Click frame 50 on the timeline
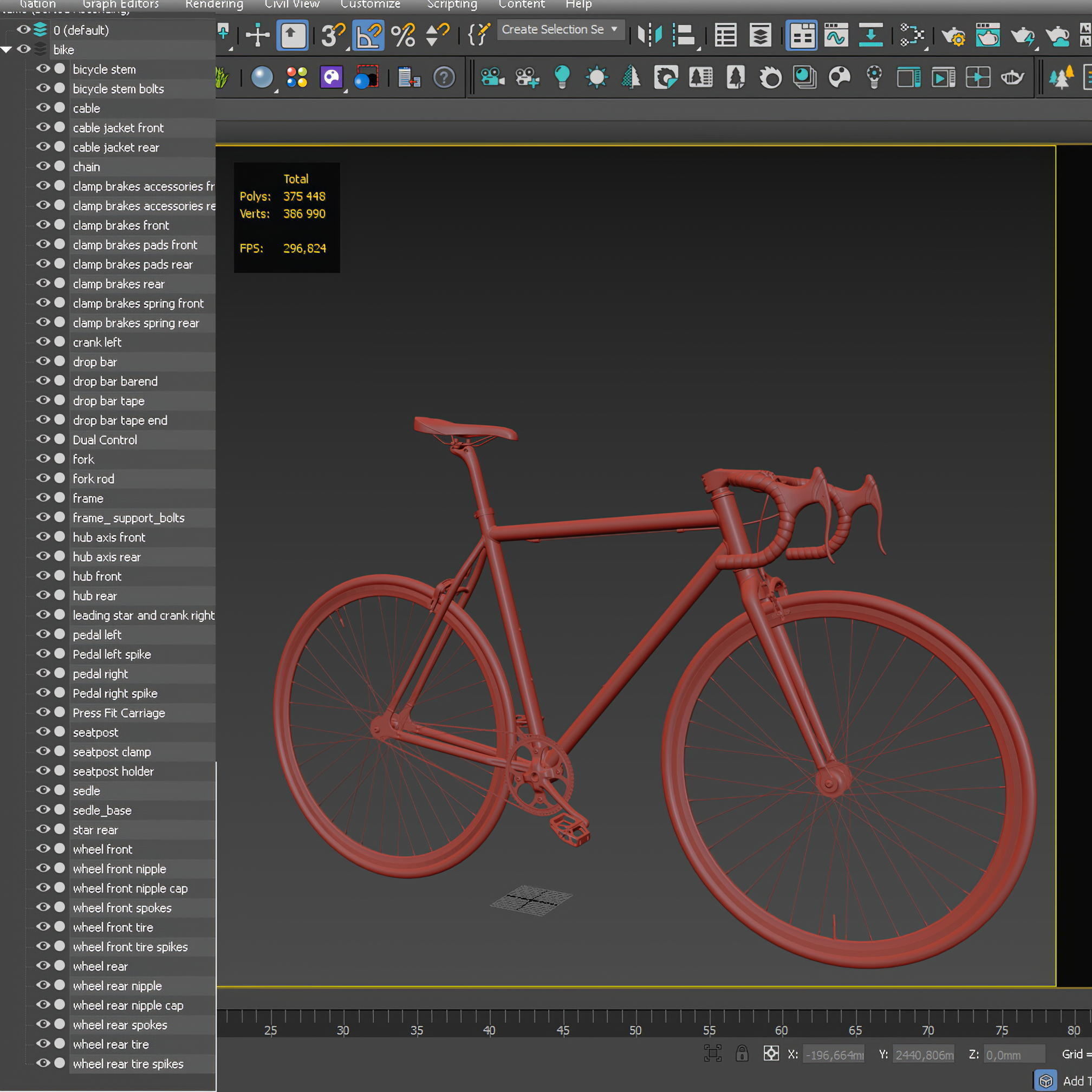Viewport: 1092px width, 1092px height. (x=635, y=1030)
